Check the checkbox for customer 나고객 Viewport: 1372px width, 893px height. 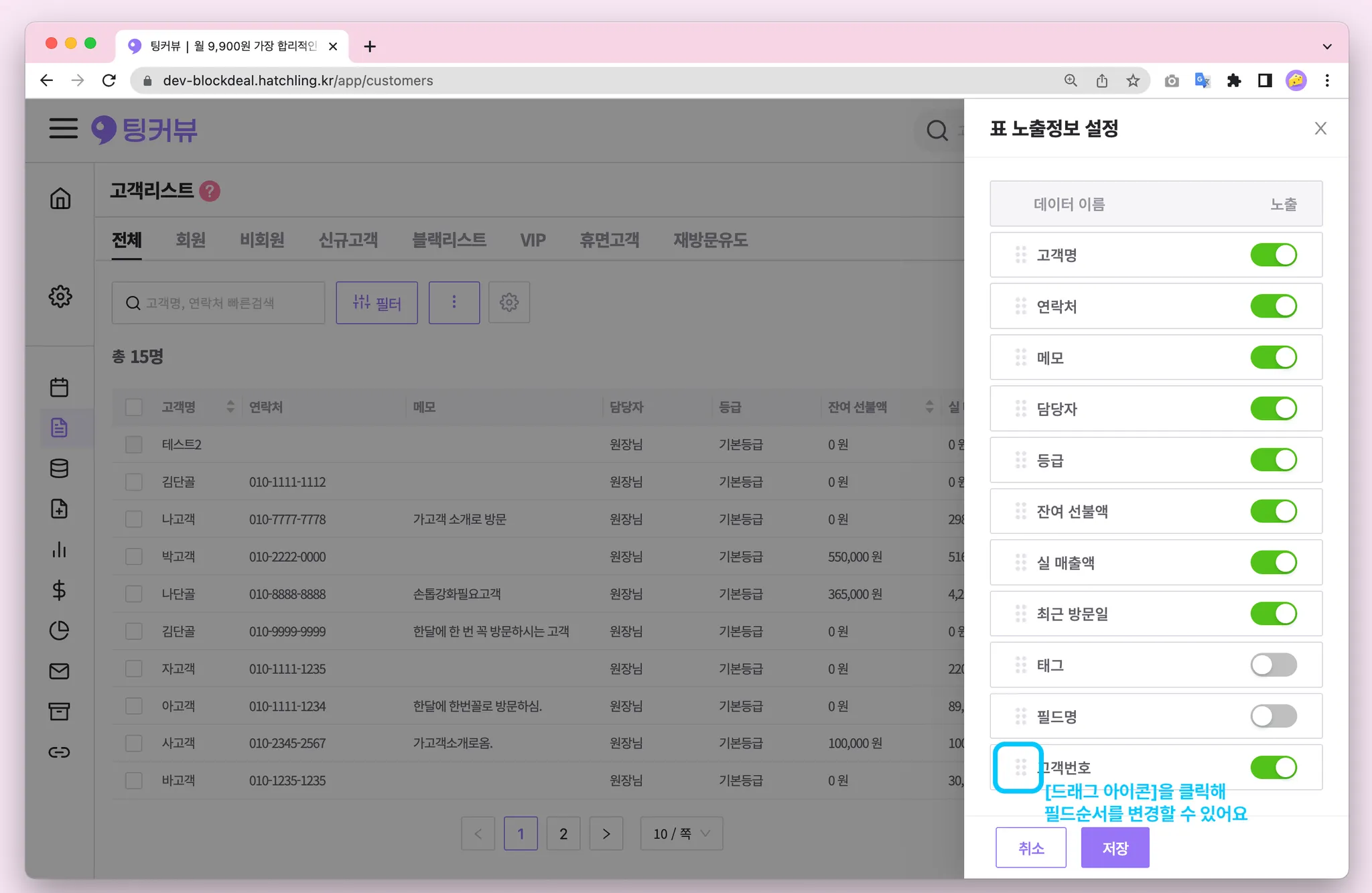coord(134,519)
